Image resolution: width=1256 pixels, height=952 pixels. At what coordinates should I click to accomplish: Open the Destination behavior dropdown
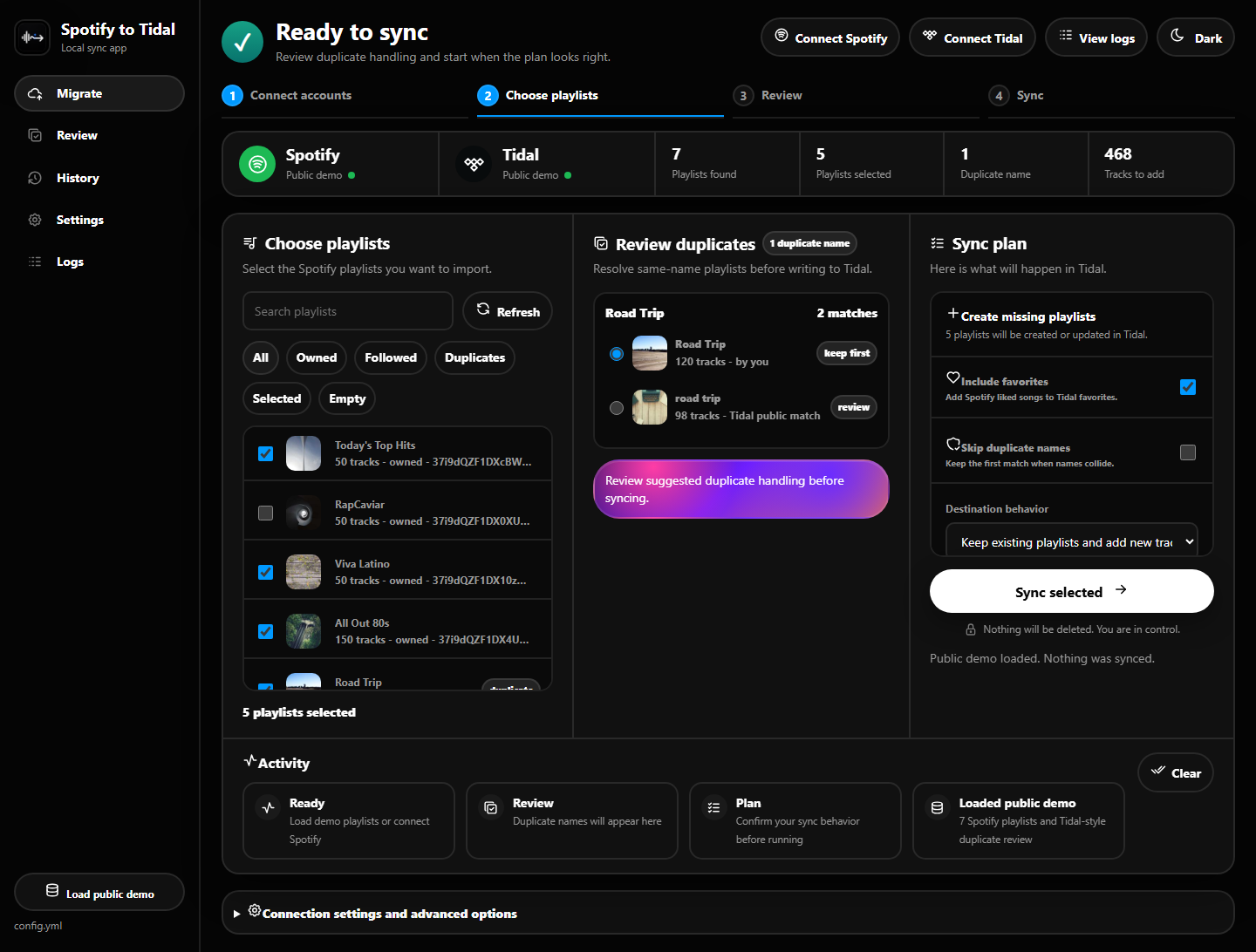click(x=1072, y=541)
